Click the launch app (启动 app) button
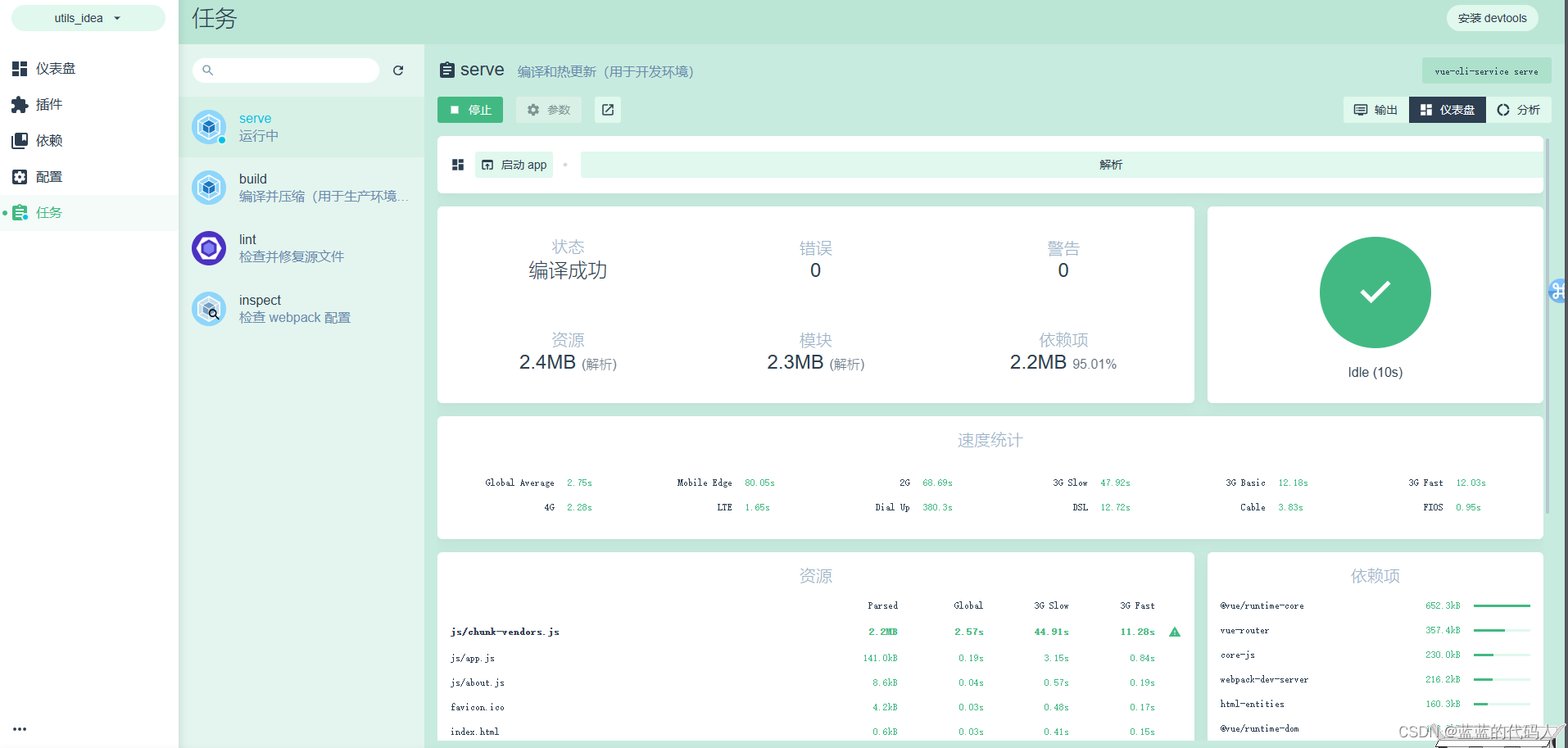This screenshot has width=1568, height=748. click(x=514, y=165)
